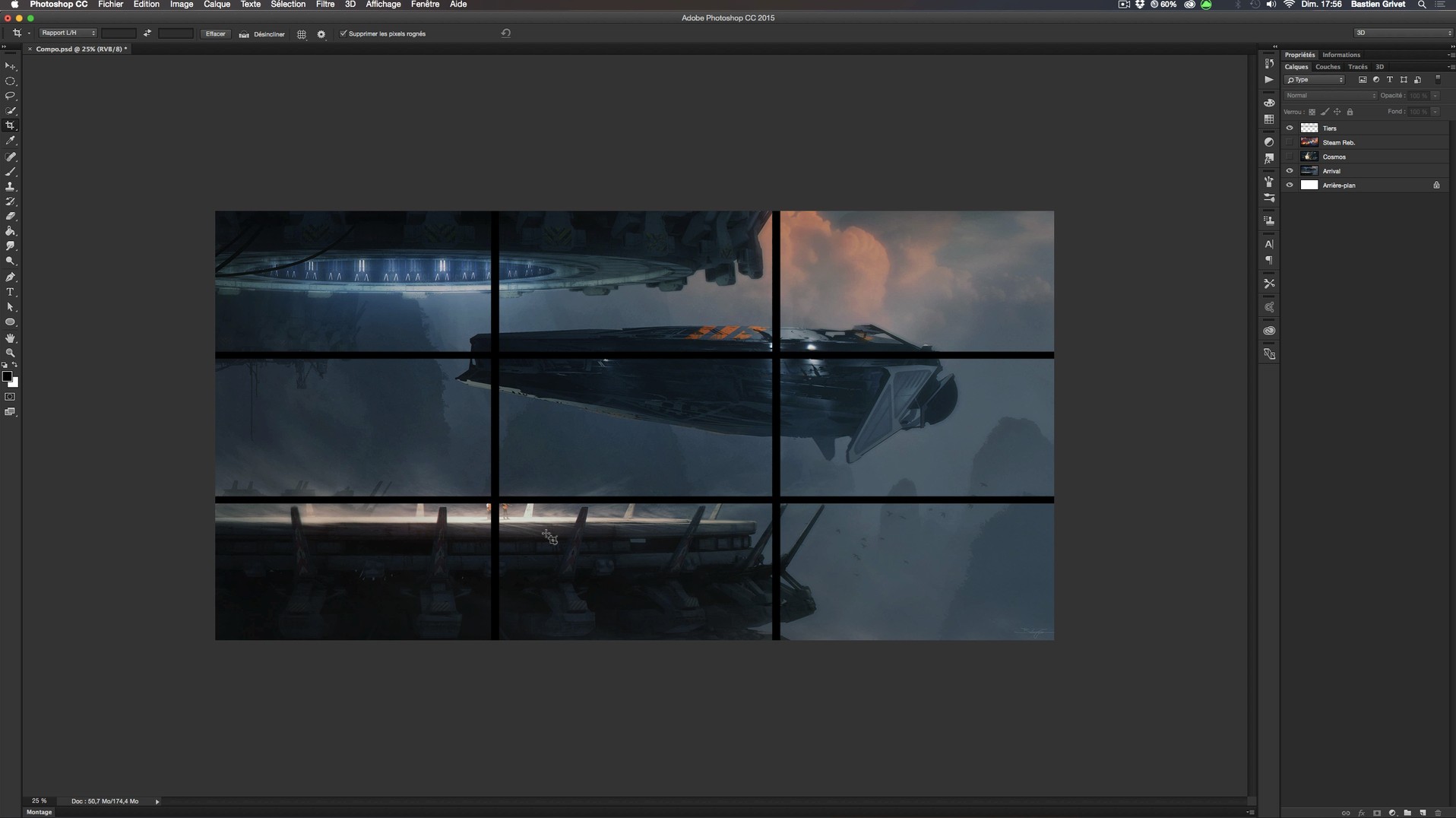Open the Normal blend mode dropdown
Screen dimensions: 1456x818
click(x=1330, y=96)
